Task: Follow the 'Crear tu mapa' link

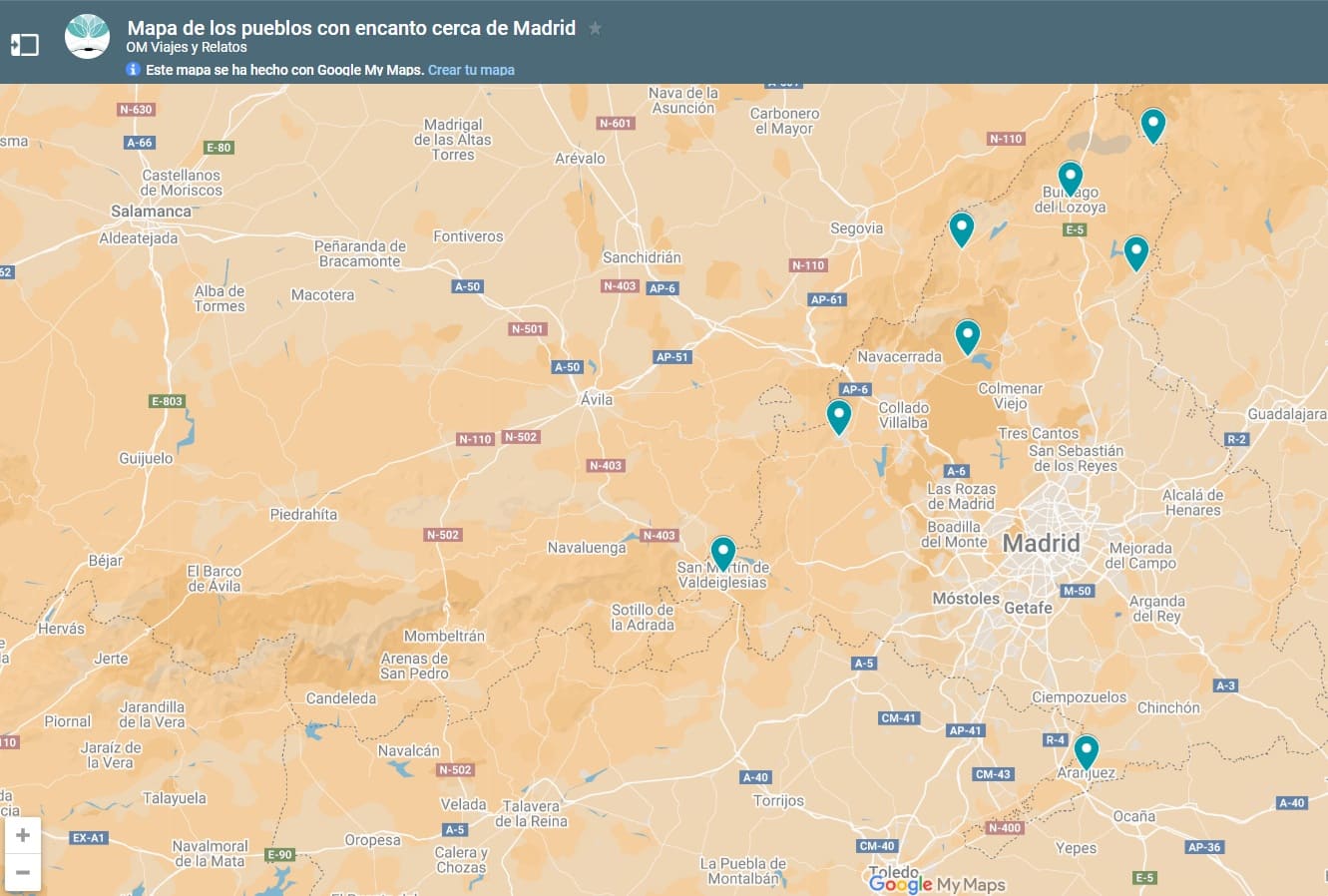Action: (x=471, y=70)
